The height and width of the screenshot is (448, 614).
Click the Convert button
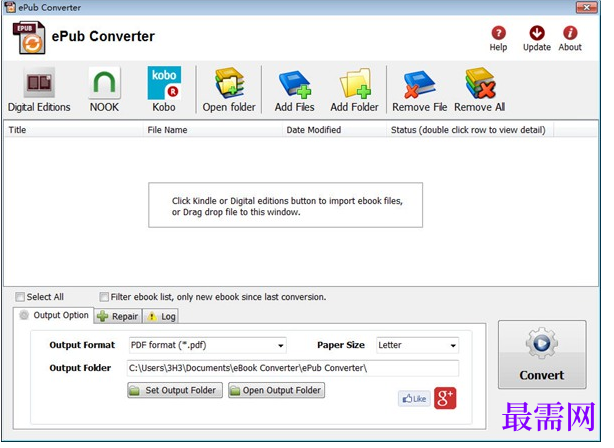coord(542,355)
